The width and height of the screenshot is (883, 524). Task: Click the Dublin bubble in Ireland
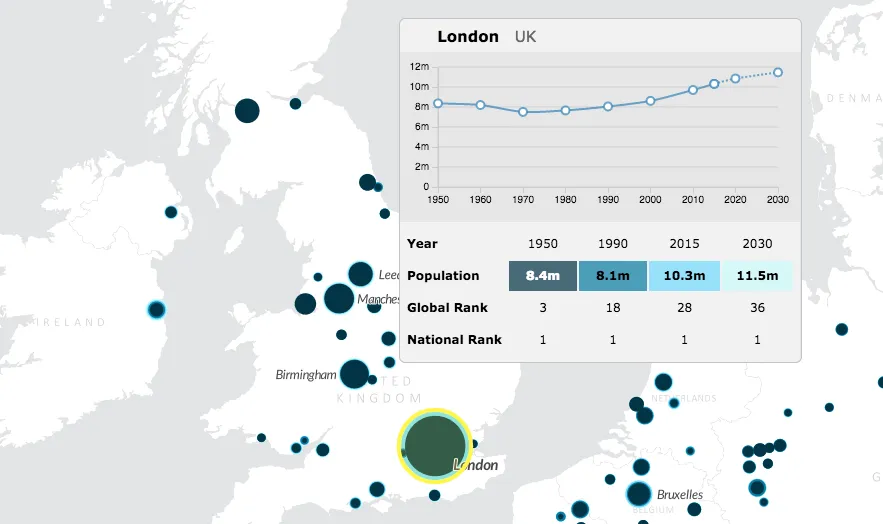point(157,310)
